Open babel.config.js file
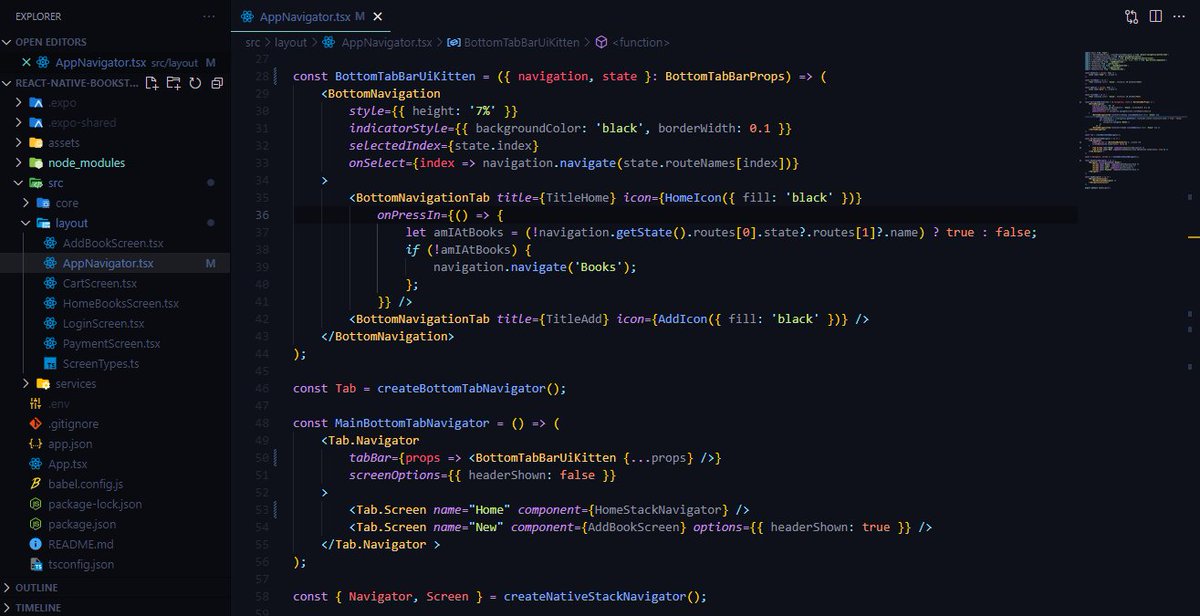The image size is (1200, 616). coord(85,484)
